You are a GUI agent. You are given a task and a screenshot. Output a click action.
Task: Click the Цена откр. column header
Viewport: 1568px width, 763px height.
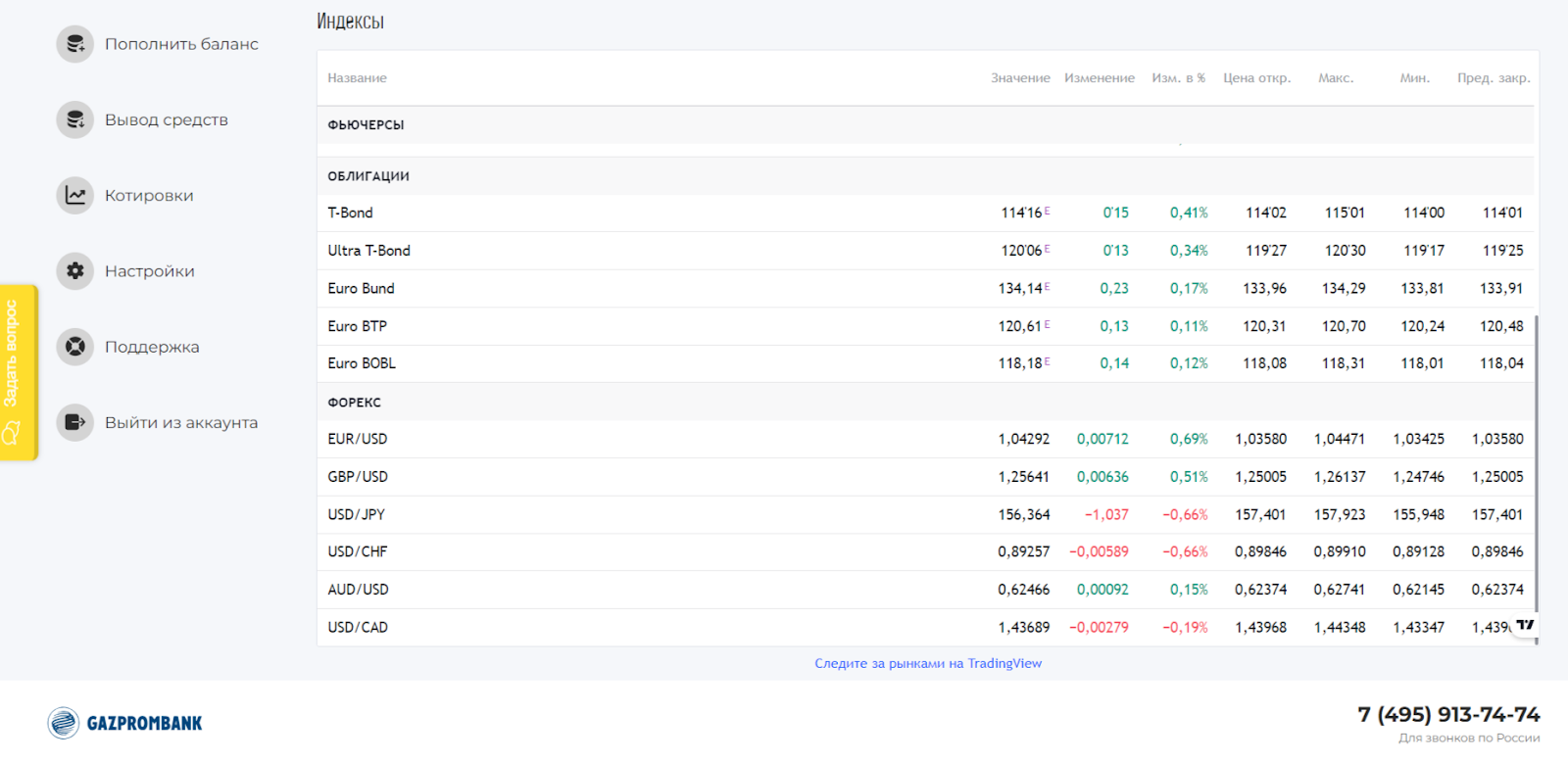[1257, 78]
